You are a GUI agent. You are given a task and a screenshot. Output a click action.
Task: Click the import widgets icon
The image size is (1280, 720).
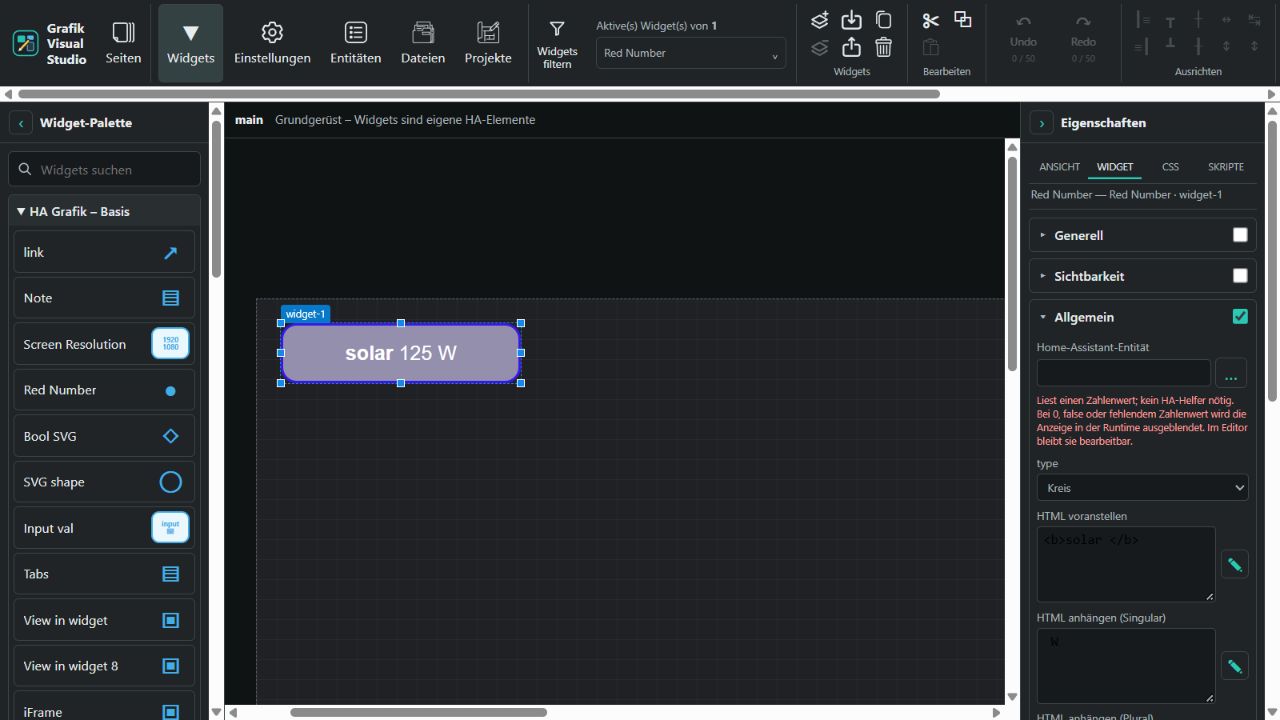pos(851,20)
